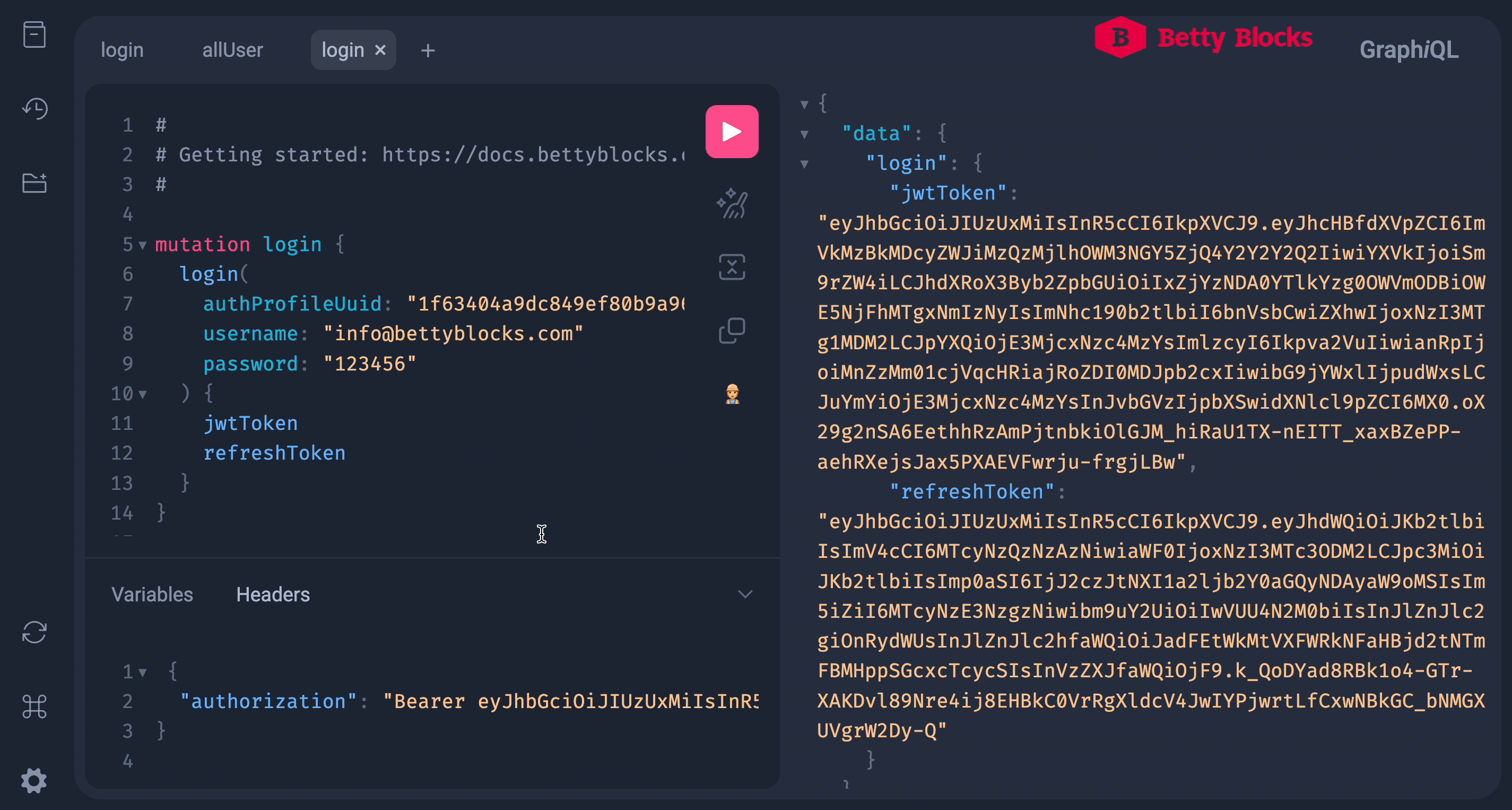Viewport: 1512px width, 810px height.
Task: Open the keyboard shortcuts dialog
Action: click(x=34, y=706)
